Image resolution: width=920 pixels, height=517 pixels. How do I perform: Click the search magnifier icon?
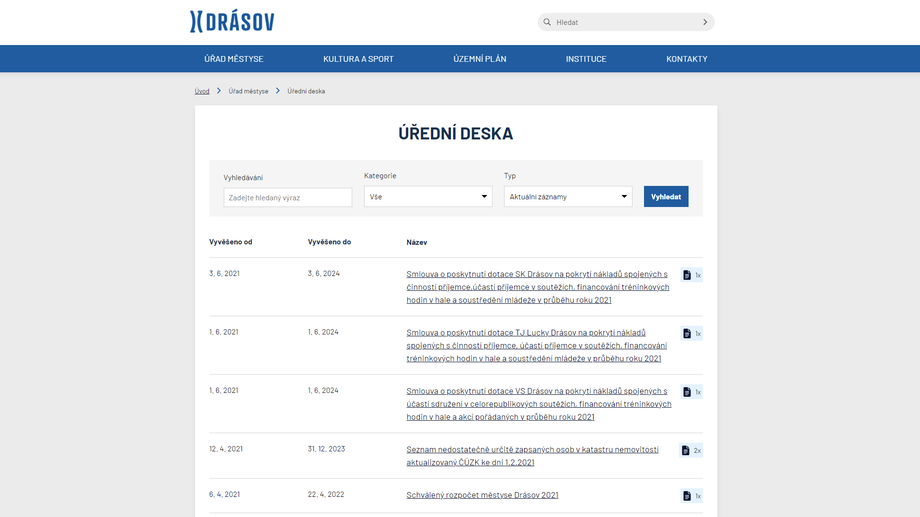(547, 22)
